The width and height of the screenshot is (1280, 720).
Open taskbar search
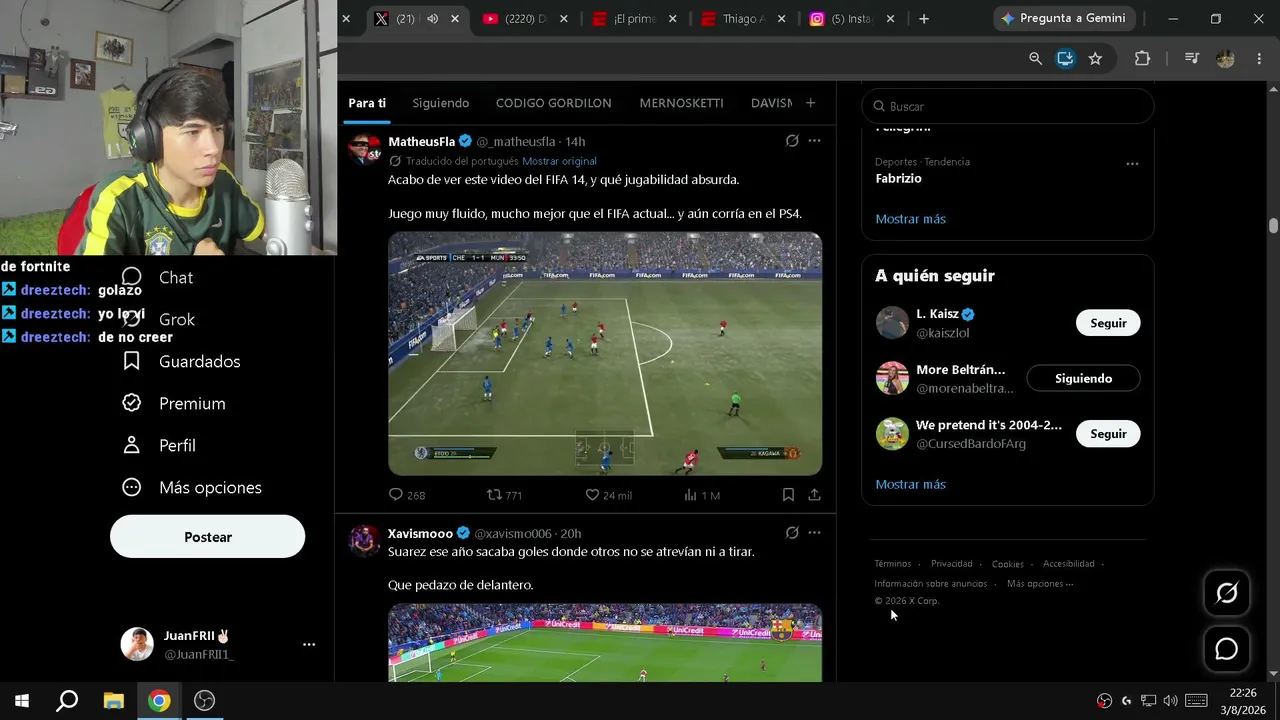[67, 700]
